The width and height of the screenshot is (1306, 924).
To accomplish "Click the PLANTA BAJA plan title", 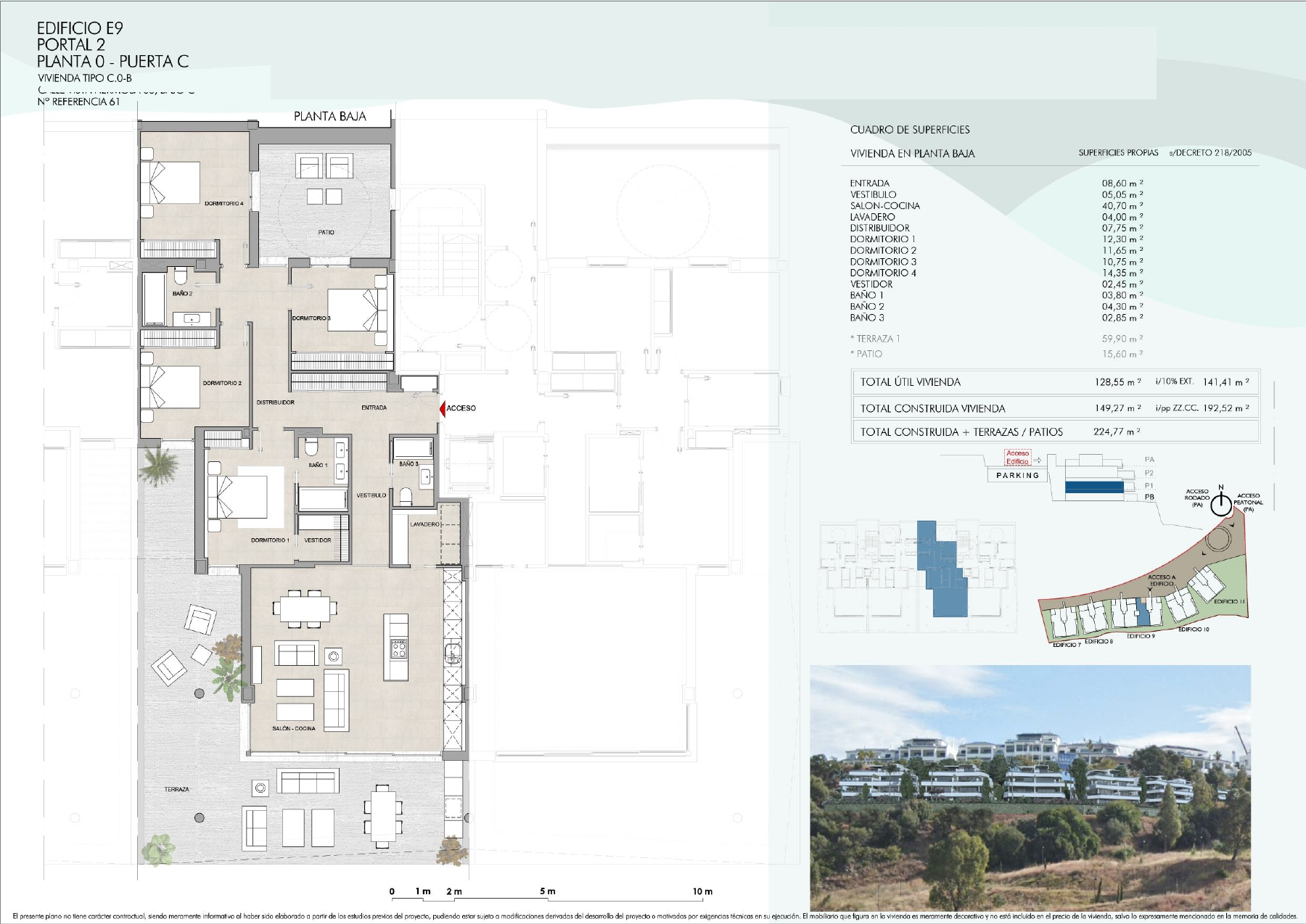I will click(x=329, y=117).
